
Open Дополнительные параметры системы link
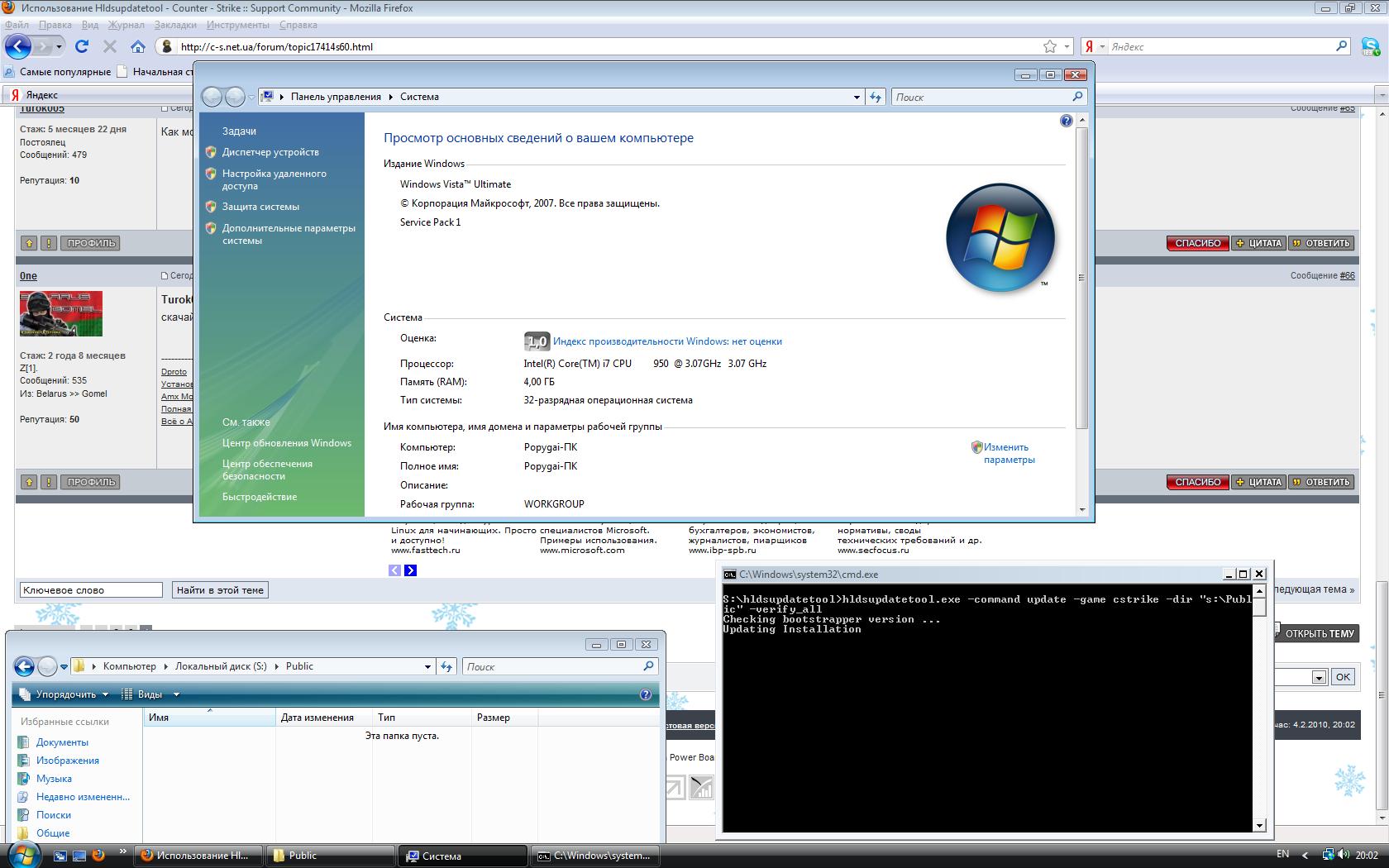point(289,235)
